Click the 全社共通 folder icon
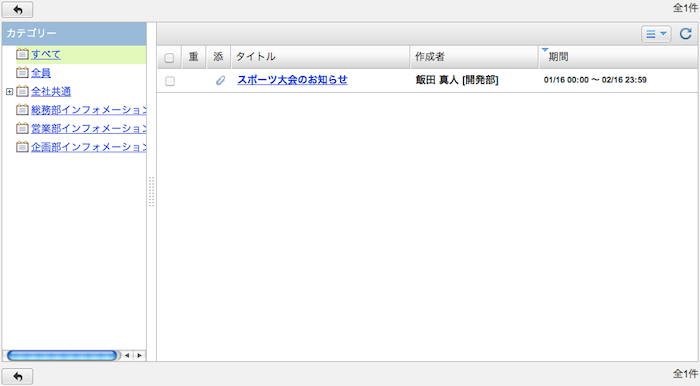Viewport: 700px width, 386px height. pyautogui.click(x=22, y=91)
